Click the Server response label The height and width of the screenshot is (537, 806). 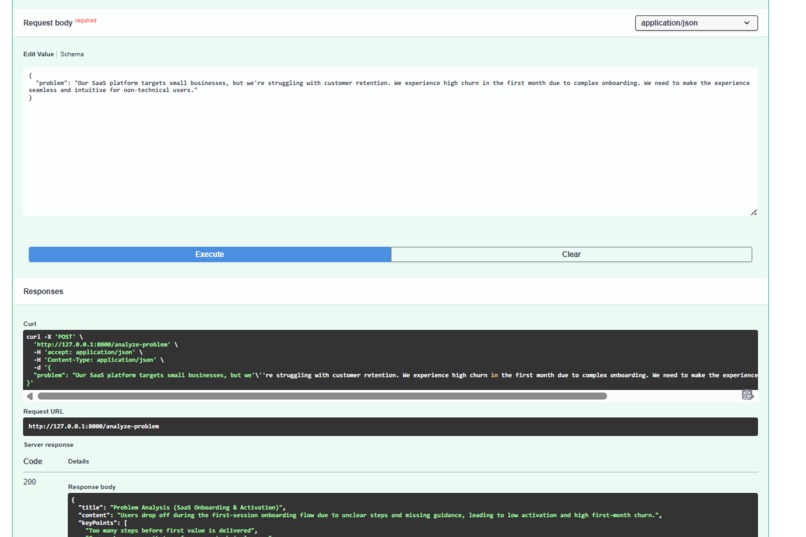pos(48,445)
